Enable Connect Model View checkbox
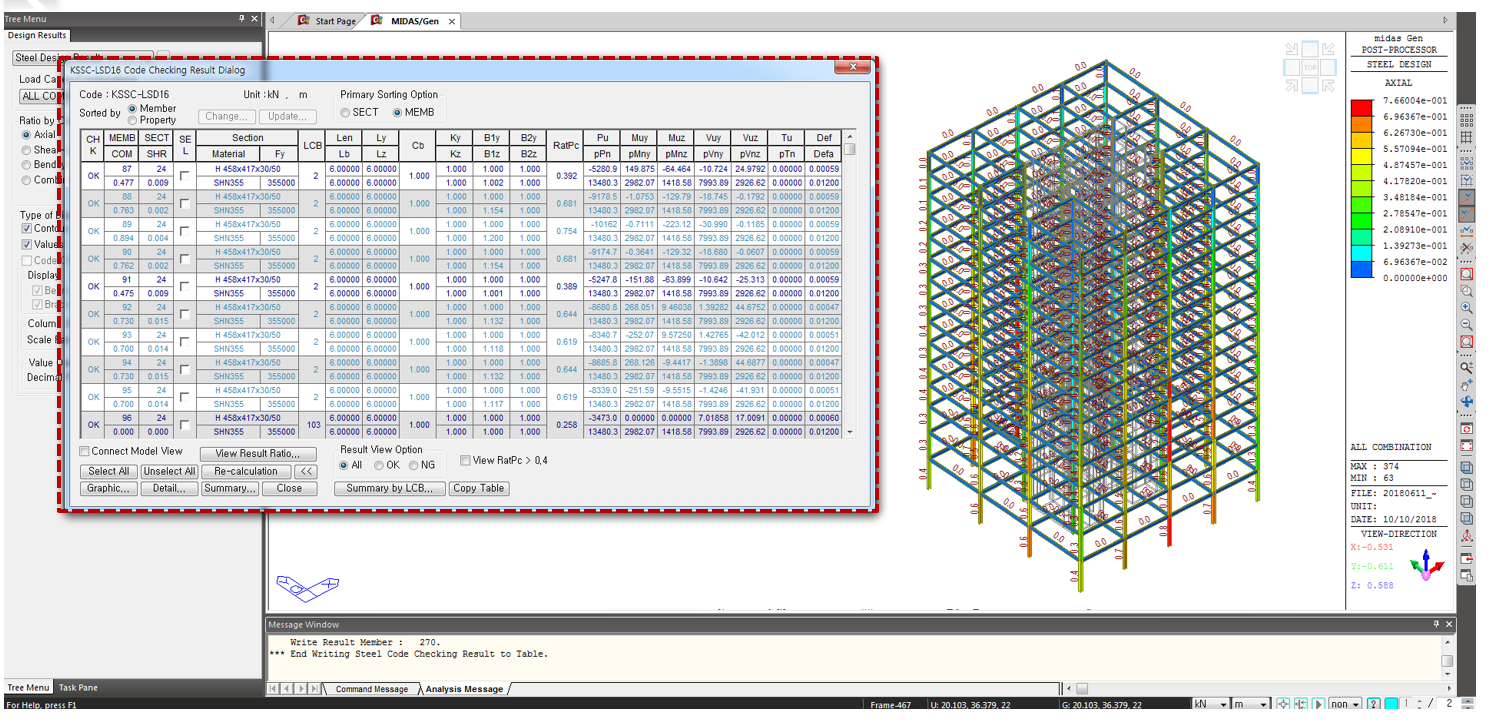Image resolution: width=1497 pixels, height=723 pixels. tap(85, 451)
